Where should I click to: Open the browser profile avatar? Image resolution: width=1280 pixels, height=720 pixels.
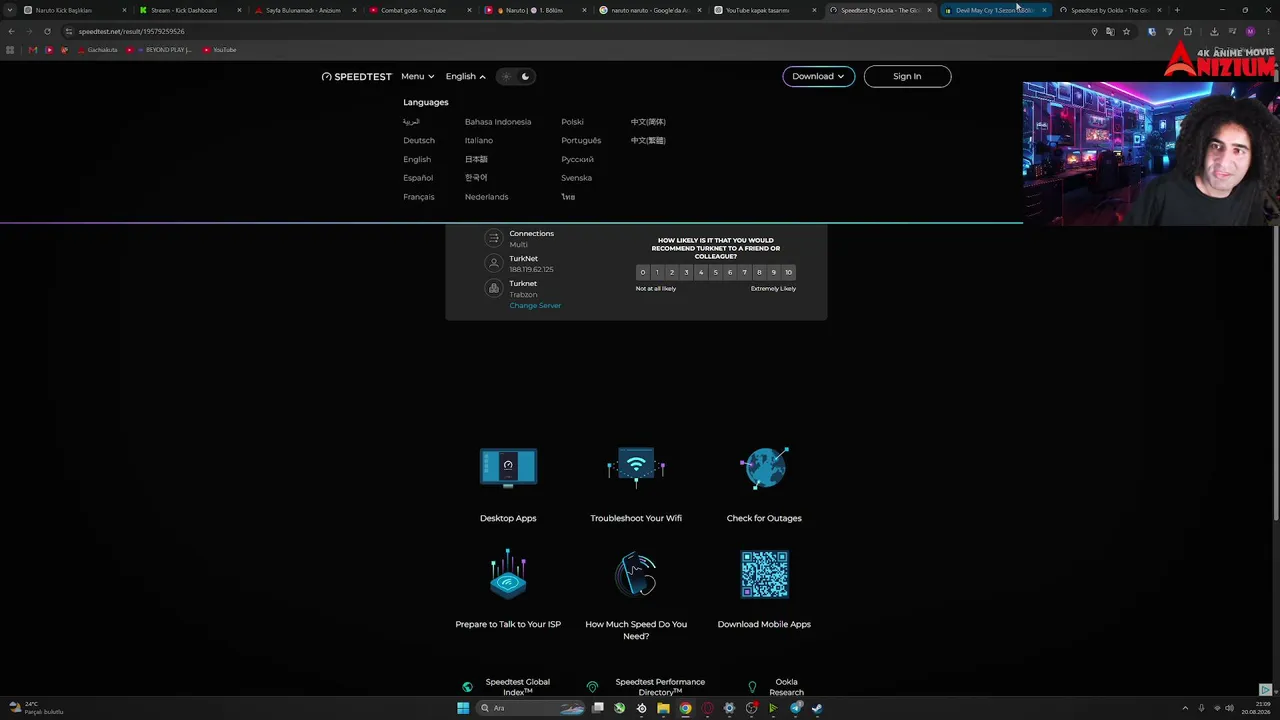tap(1250, 31)
